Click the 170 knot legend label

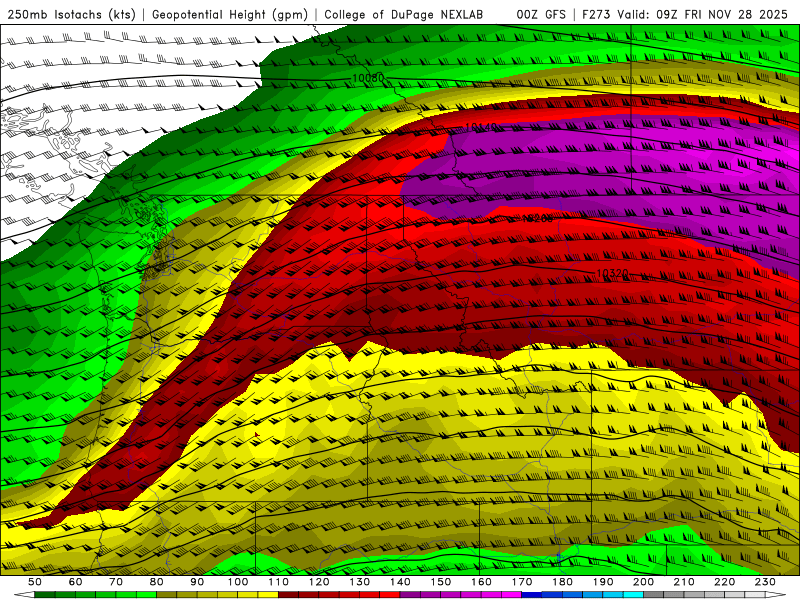pyautogui.click(x=522, y=582)
